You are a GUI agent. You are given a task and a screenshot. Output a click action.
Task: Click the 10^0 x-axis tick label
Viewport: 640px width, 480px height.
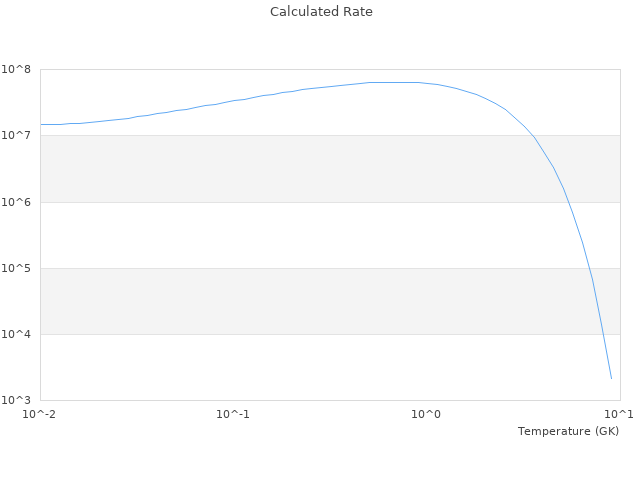click(x=427, y=414)
